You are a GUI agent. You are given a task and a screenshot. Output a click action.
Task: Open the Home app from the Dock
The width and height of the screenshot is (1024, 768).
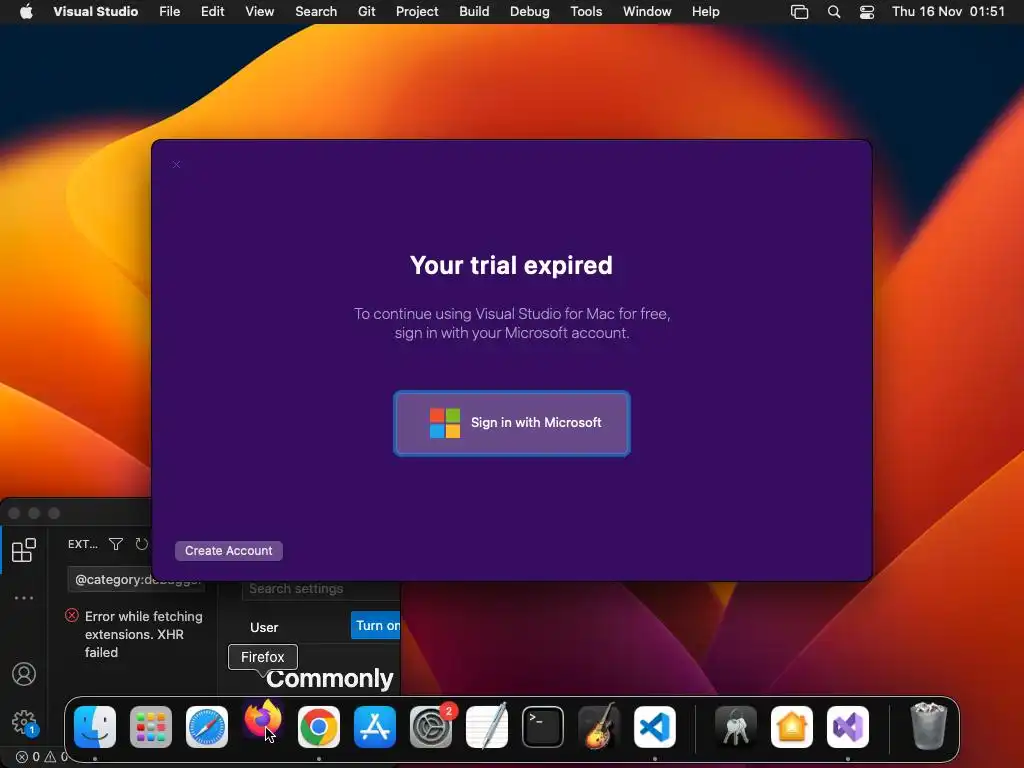792,727
